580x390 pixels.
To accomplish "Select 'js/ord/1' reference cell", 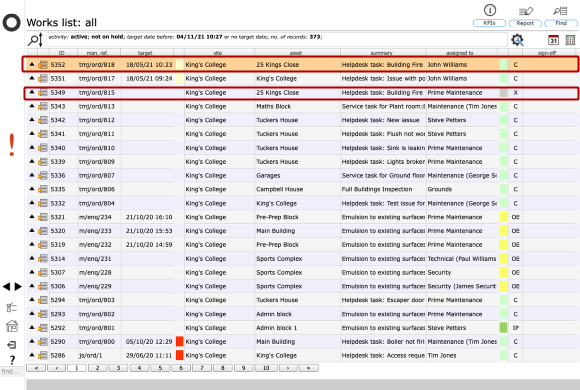I will tap(92, 356).
